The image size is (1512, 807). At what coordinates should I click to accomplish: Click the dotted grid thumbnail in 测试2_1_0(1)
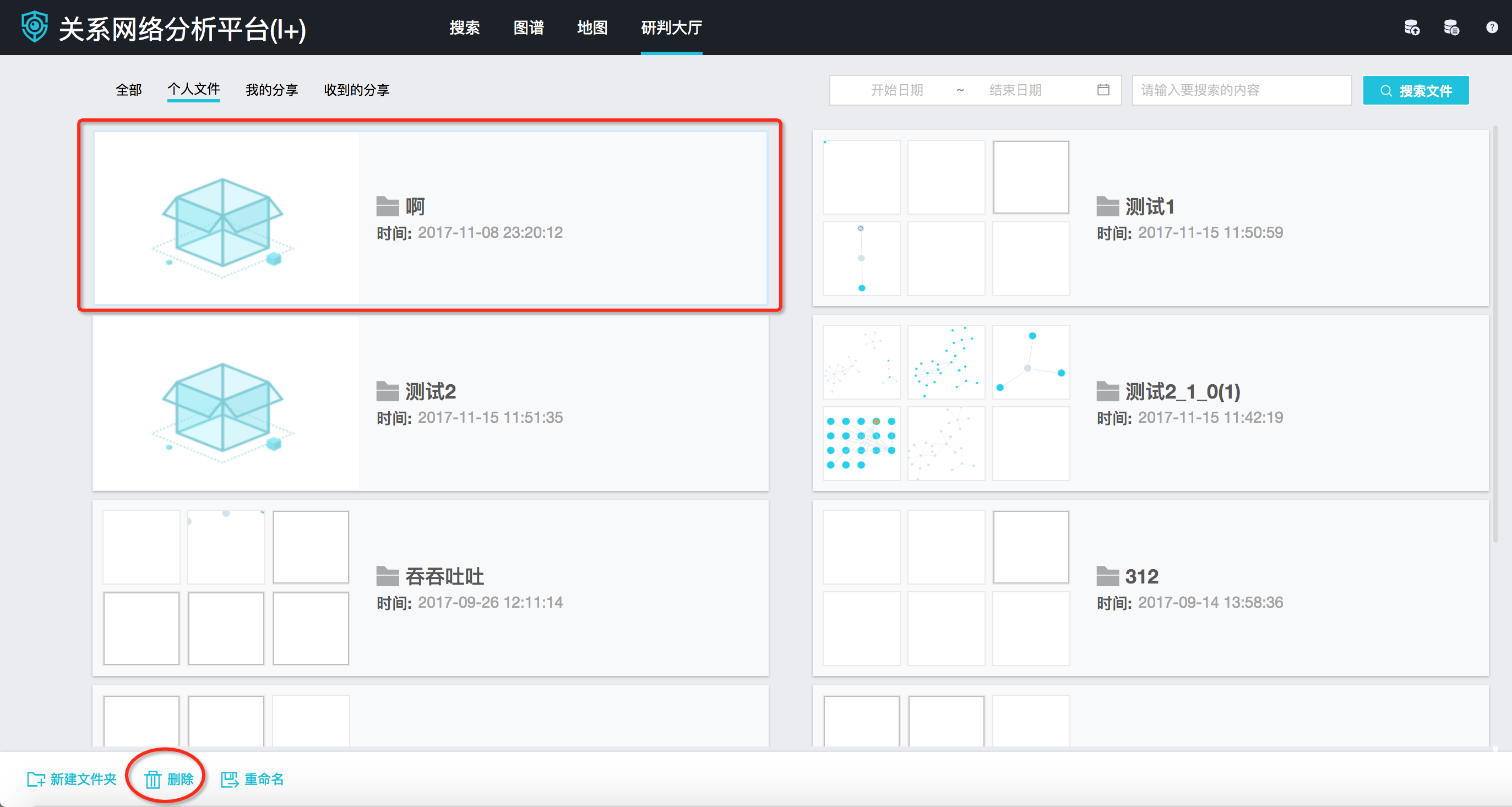(861, 443)
